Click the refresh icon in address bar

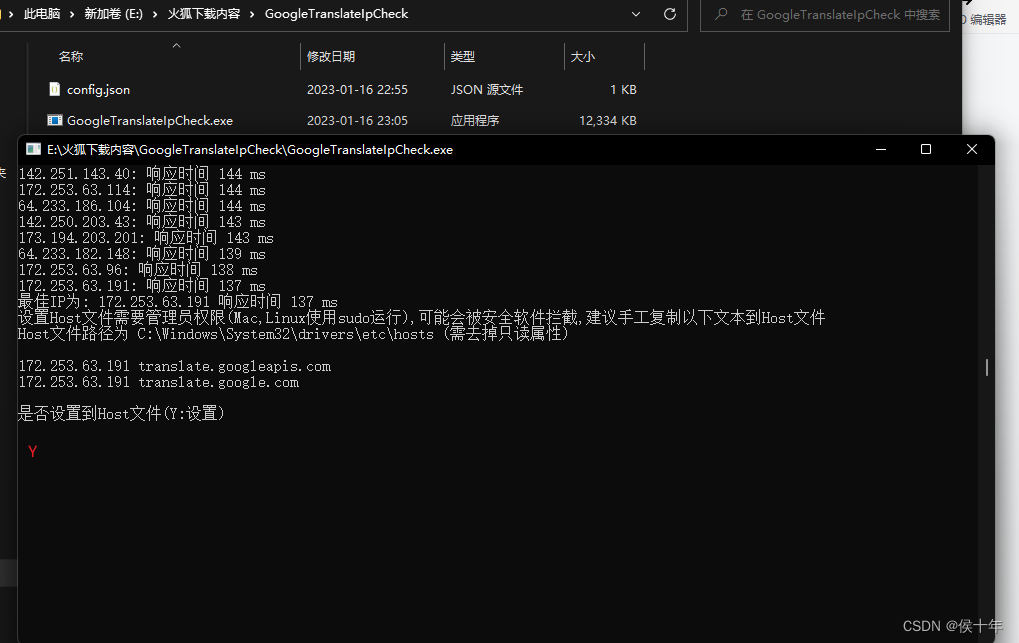pos(669,14)
